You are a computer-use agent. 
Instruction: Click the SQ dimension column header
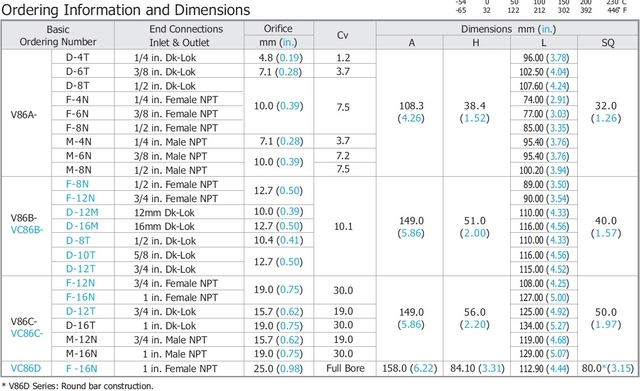pyautogui.click(x=608, y=42)
